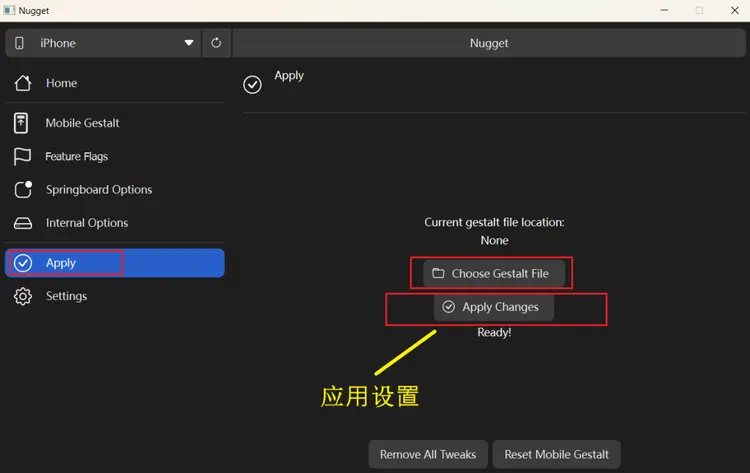Go to Springboard Options page
This screenshot has height=473, width=750.
(98, 190)
